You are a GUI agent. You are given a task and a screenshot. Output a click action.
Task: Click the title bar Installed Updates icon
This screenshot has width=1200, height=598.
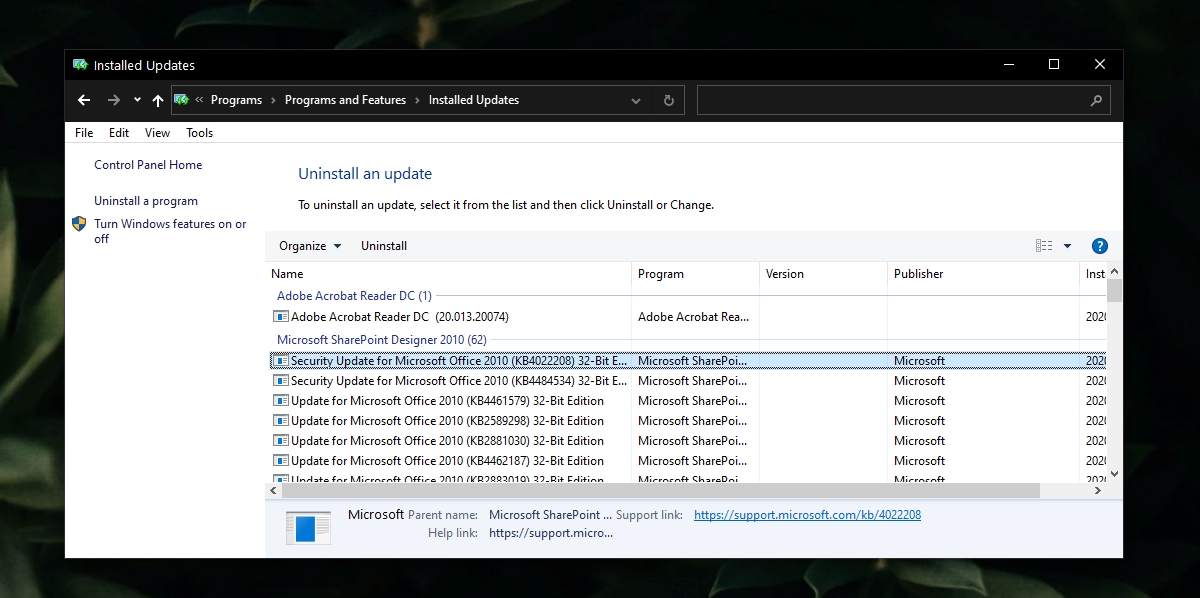(x=81, y=65)
